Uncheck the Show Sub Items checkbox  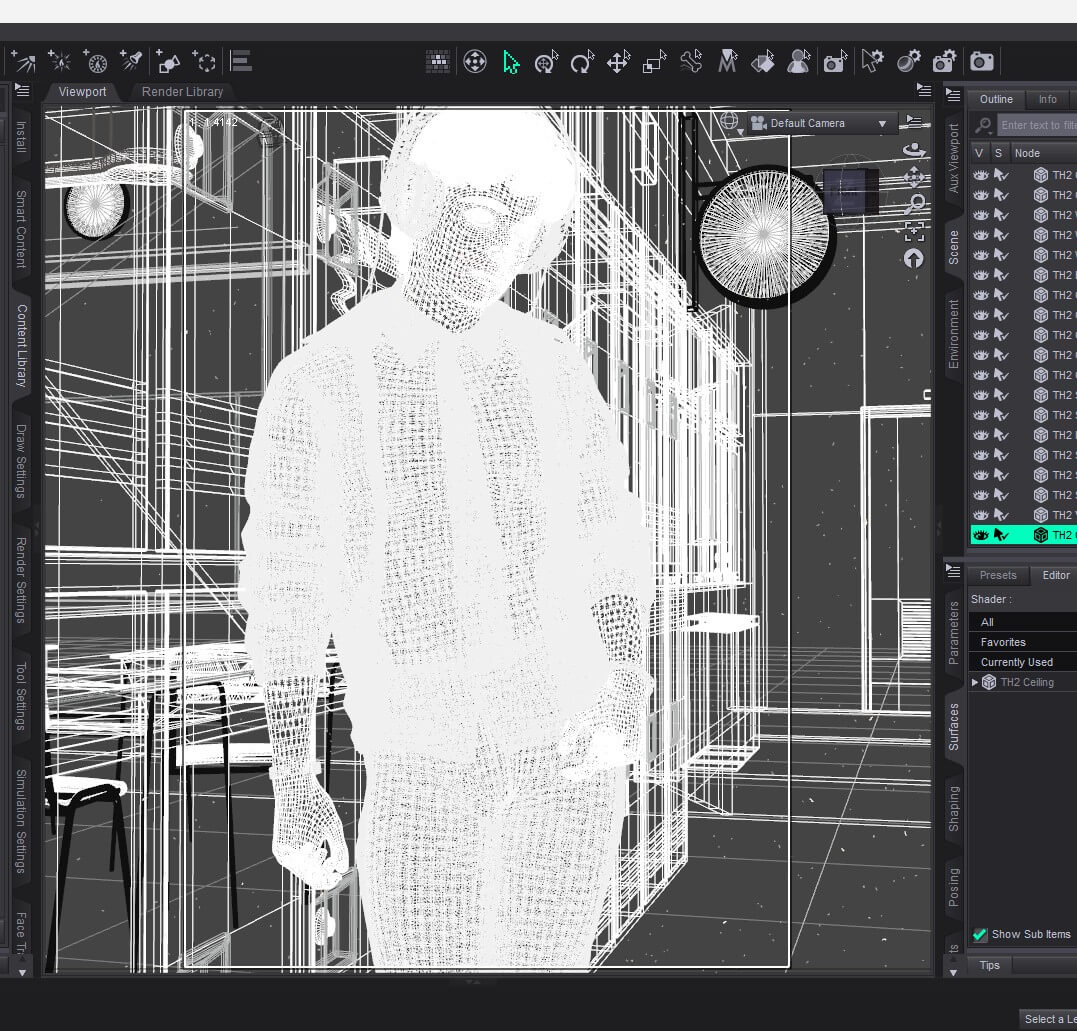point(979,934)
